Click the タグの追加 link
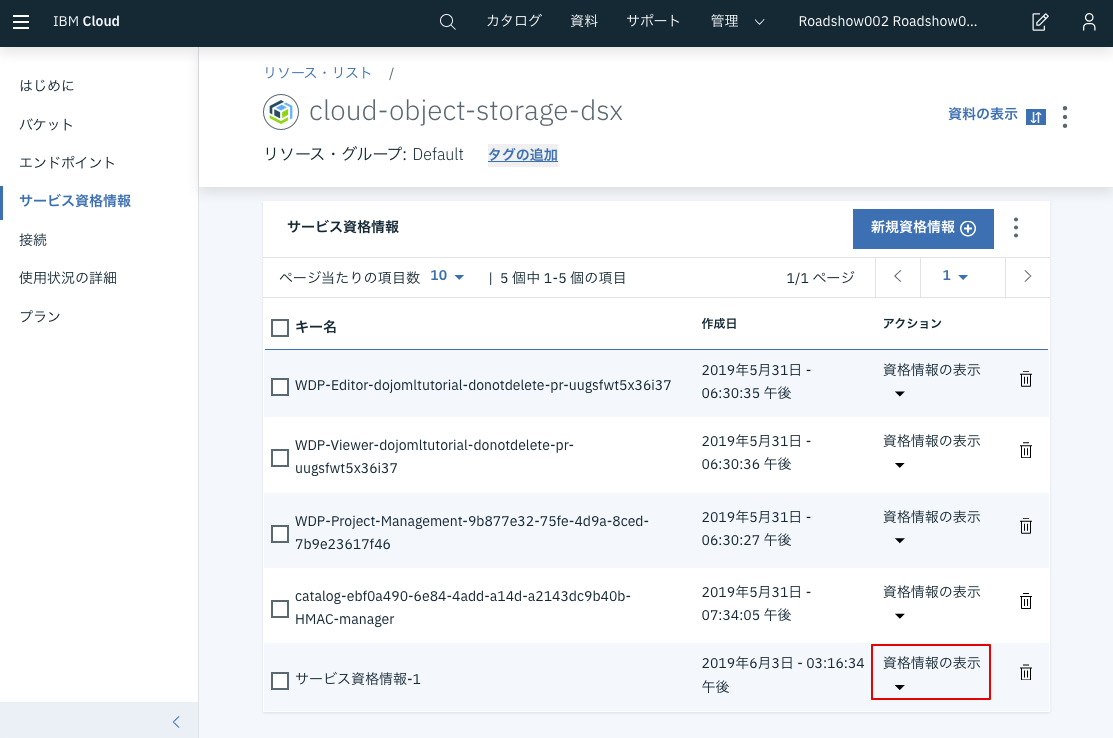Screen dimensions: 1113x738 [522, 155]
